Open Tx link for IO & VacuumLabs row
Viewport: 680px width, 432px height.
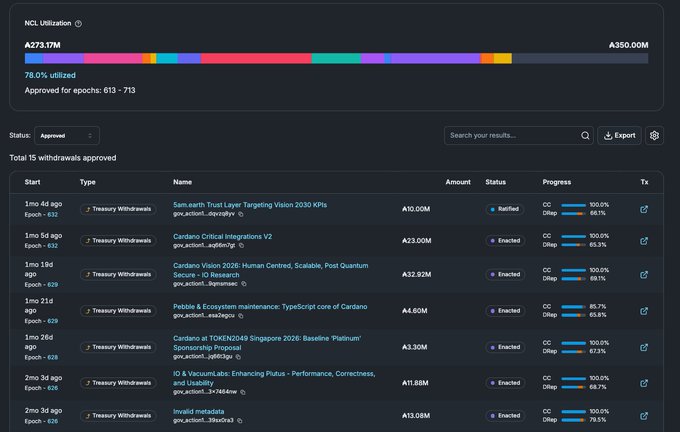(x=644, y=383)
